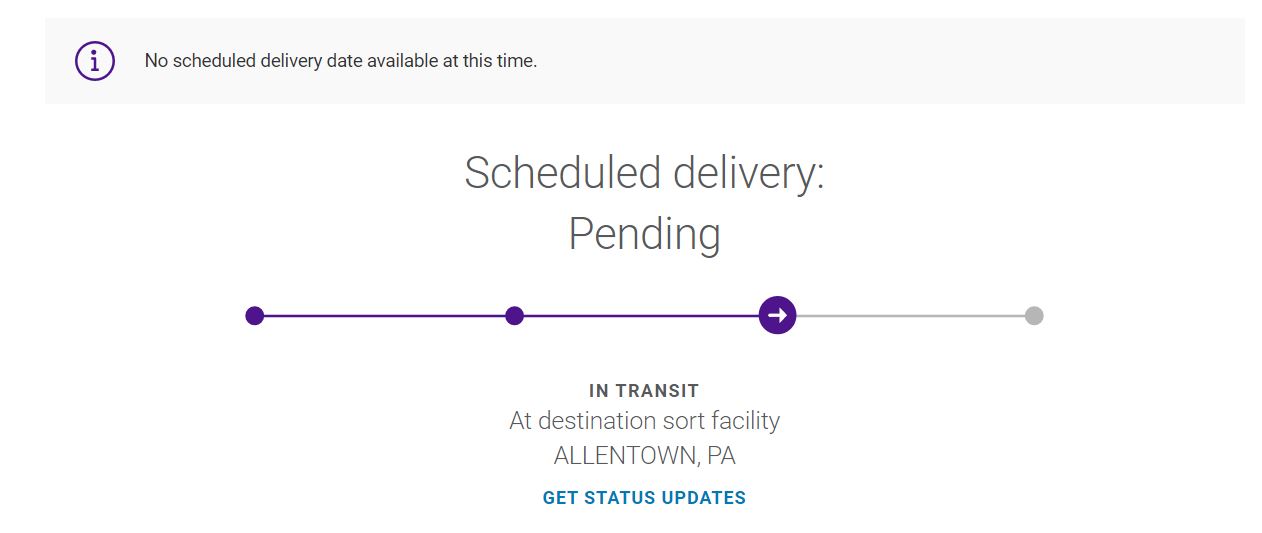Click the first purple progress dot

tap(255, 316)
